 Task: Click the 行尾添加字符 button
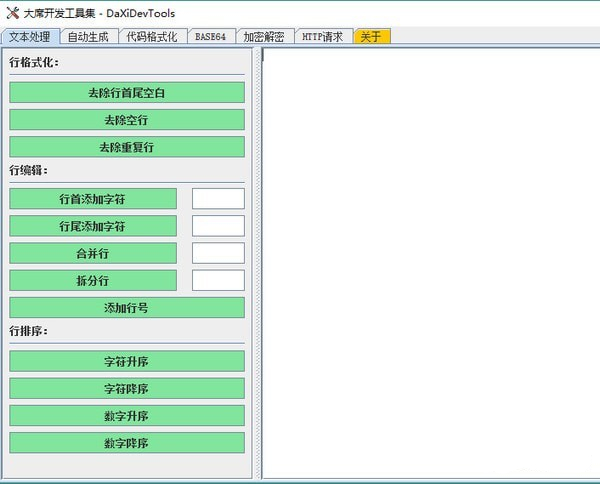(x=93, y=226)
